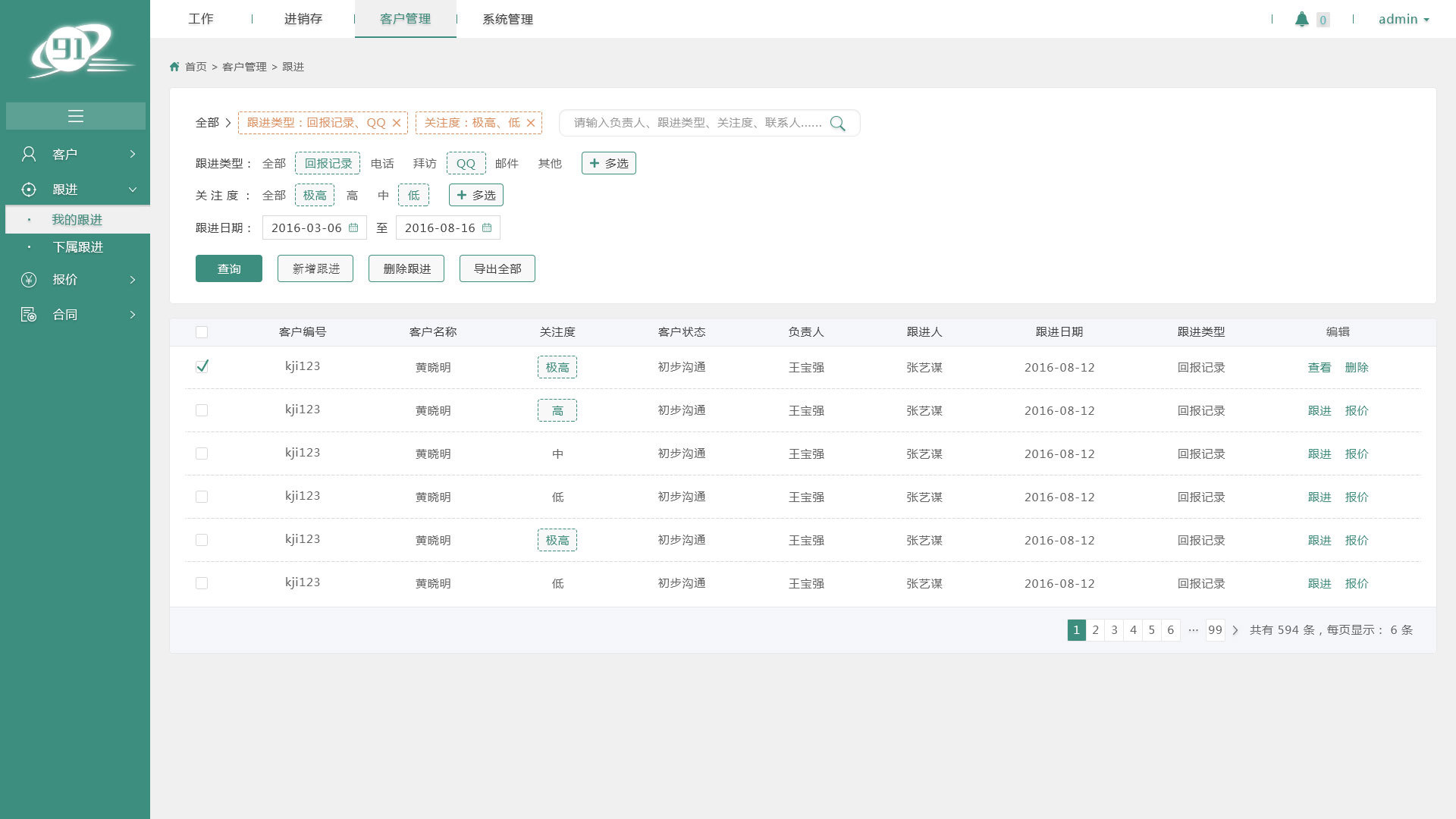Check the fifth row checkbox (second 极高 row)
The width and height of the screenshot is (1456, 819).
pos(202,540)
